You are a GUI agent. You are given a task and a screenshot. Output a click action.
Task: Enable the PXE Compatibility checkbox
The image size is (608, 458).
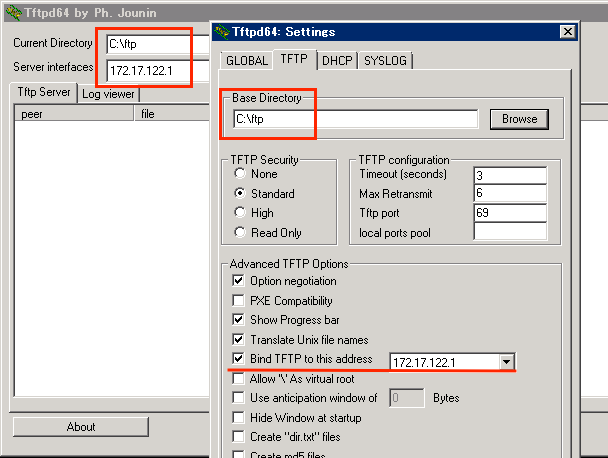[x=238, y=300]
